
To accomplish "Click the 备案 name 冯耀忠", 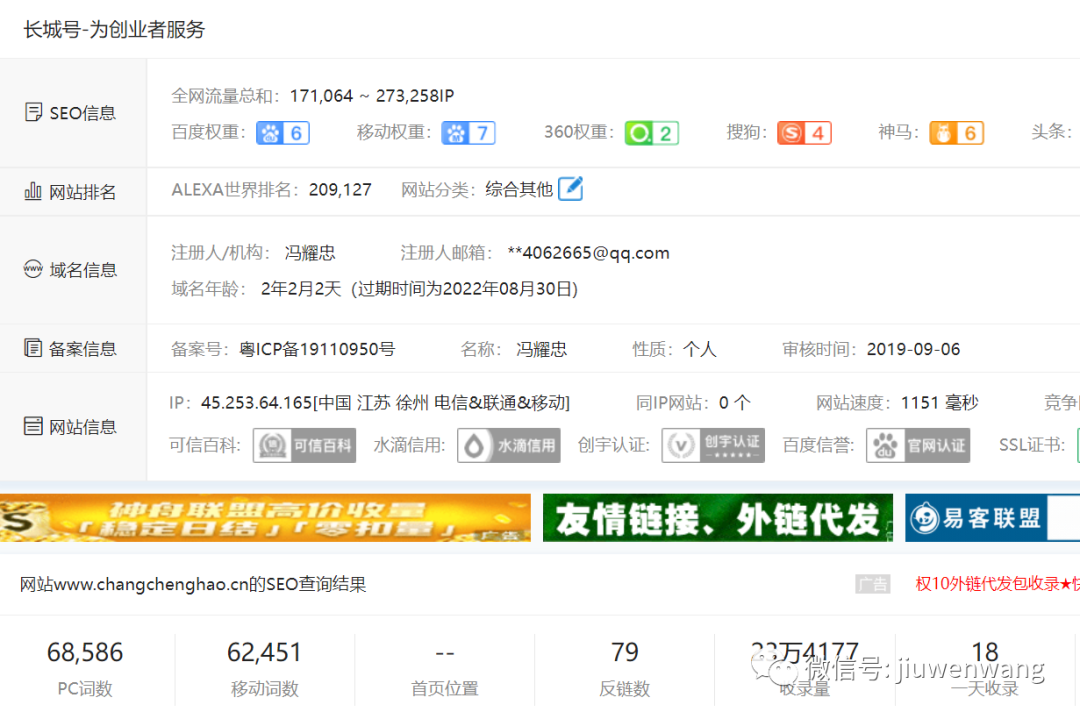I will (541, 349).
